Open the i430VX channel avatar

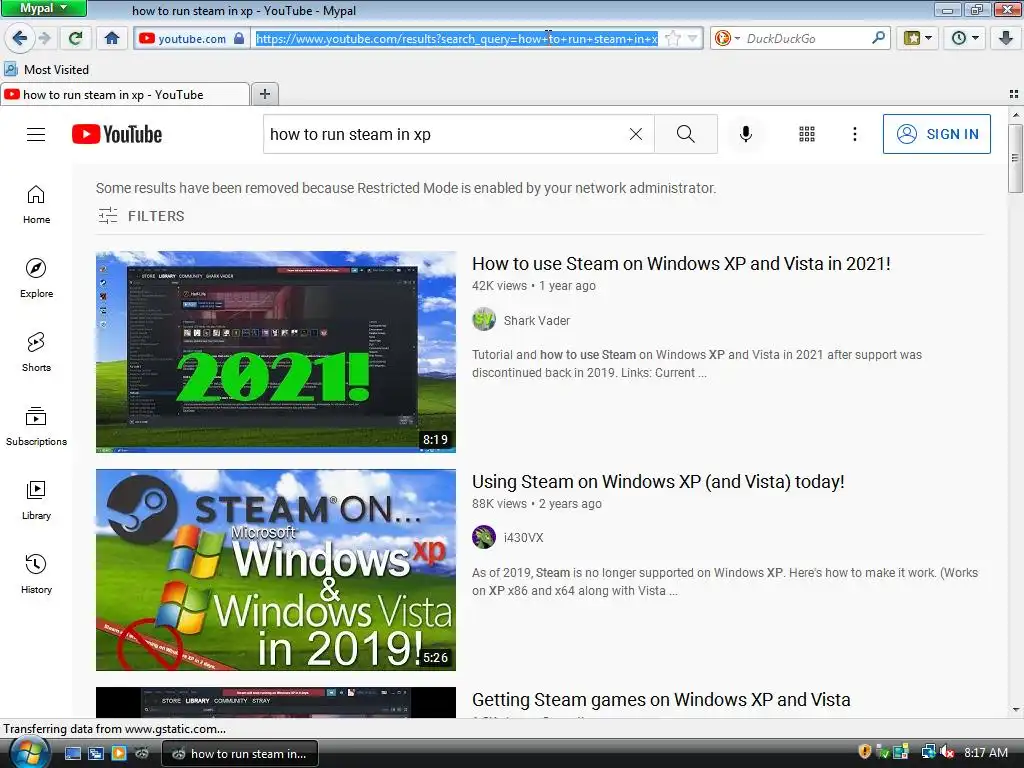tap(484, 537)
